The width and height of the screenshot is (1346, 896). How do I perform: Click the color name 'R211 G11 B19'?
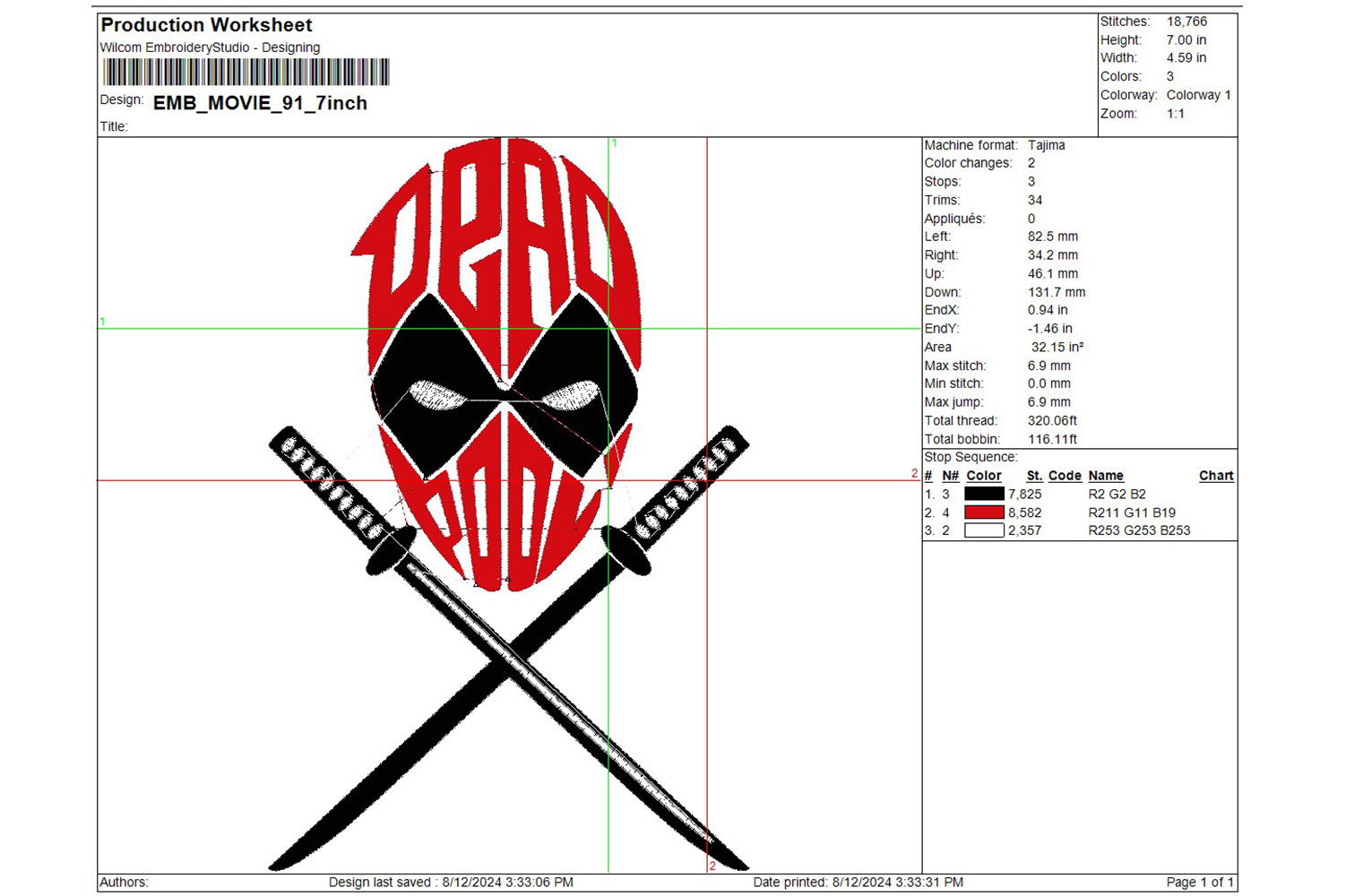1132,513
